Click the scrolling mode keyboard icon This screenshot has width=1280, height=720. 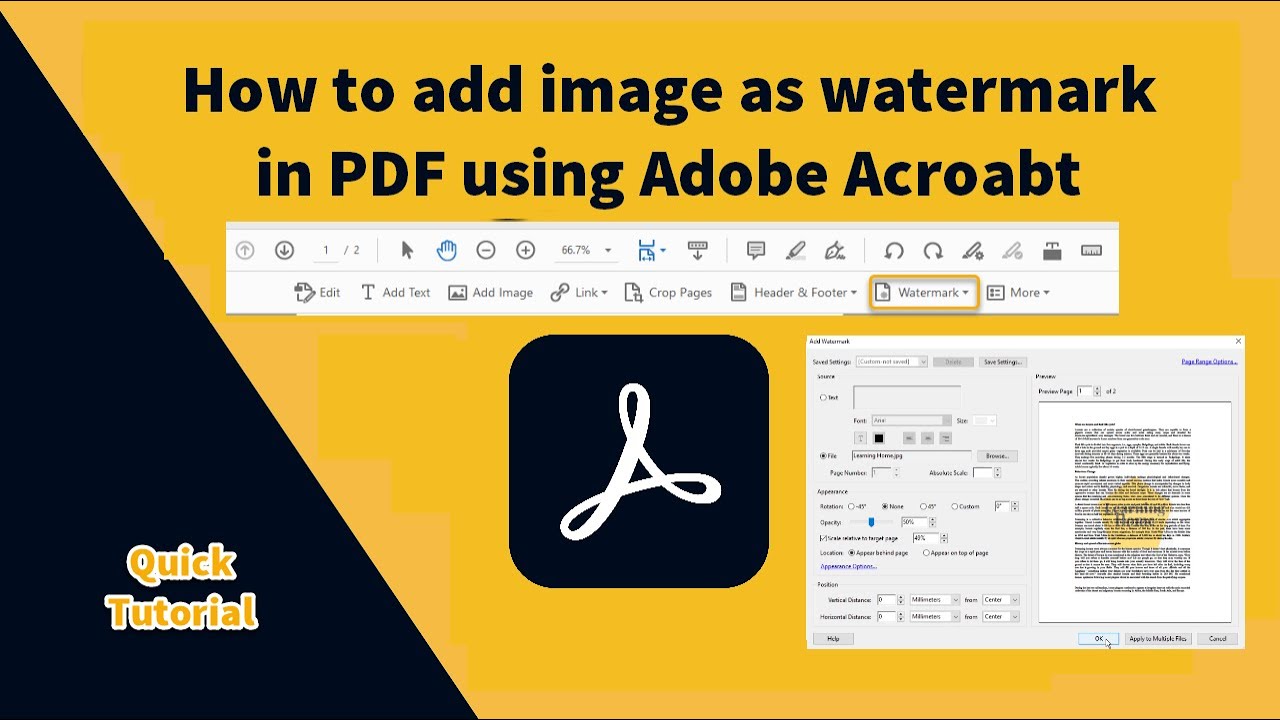click(x=698, y=250)
